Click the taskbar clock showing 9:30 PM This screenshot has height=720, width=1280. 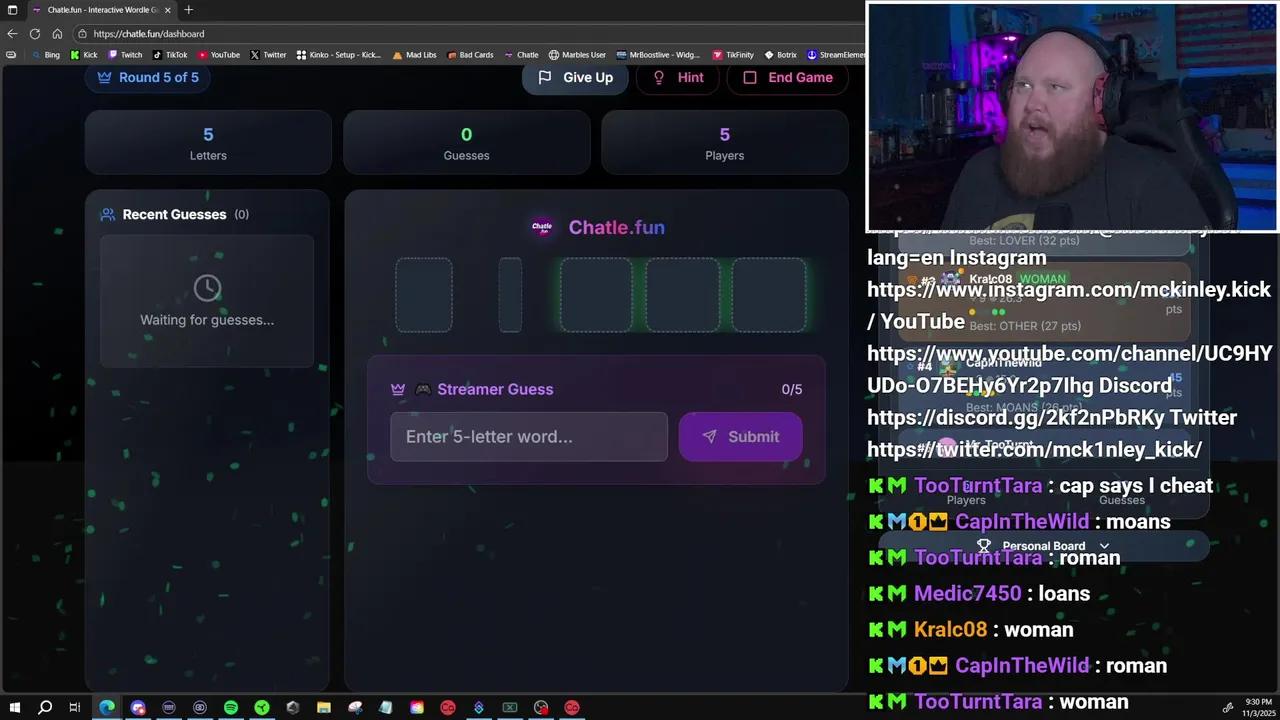coord(1258,707)
